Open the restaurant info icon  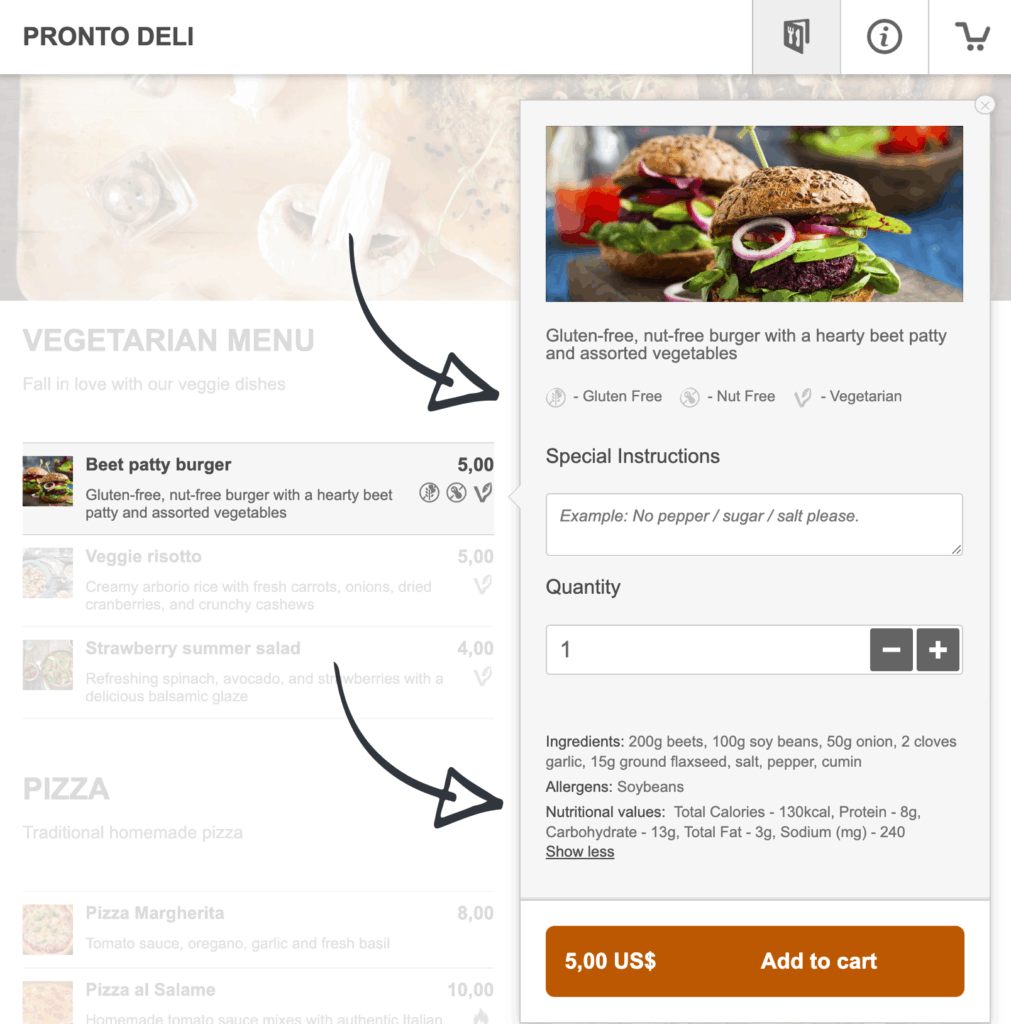pyautogui.click(x=884, y=37)
